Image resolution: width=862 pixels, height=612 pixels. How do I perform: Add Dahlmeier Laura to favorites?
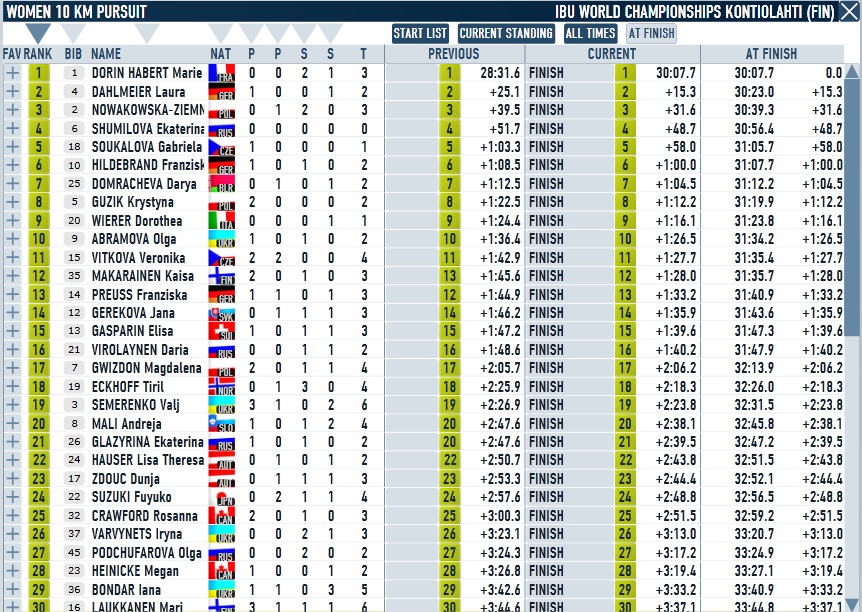coord(13,91)
